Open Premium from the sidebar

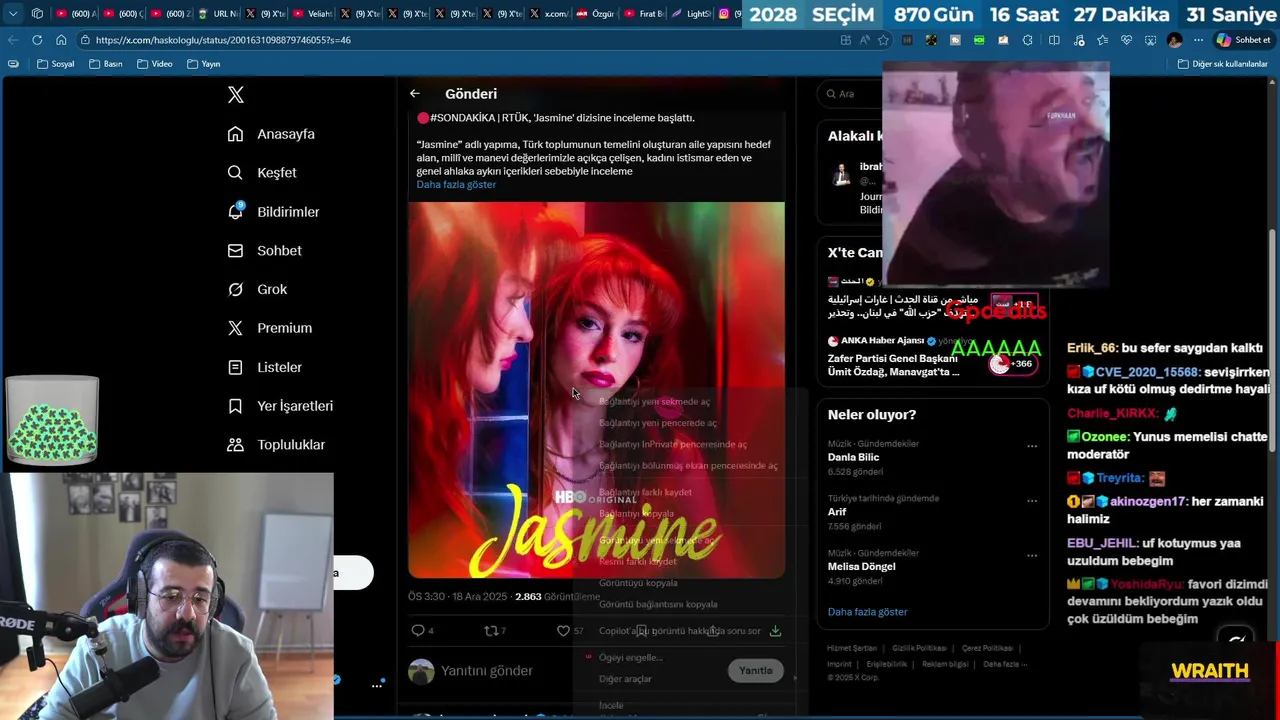(x=270, y=328)
